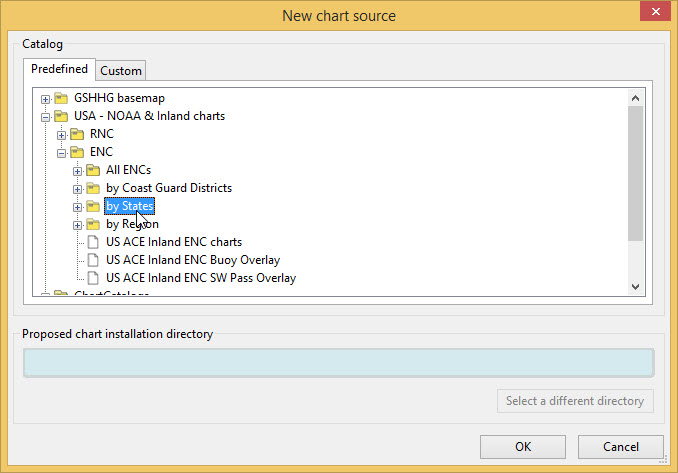Select the Predefined tab

[59, 69]
